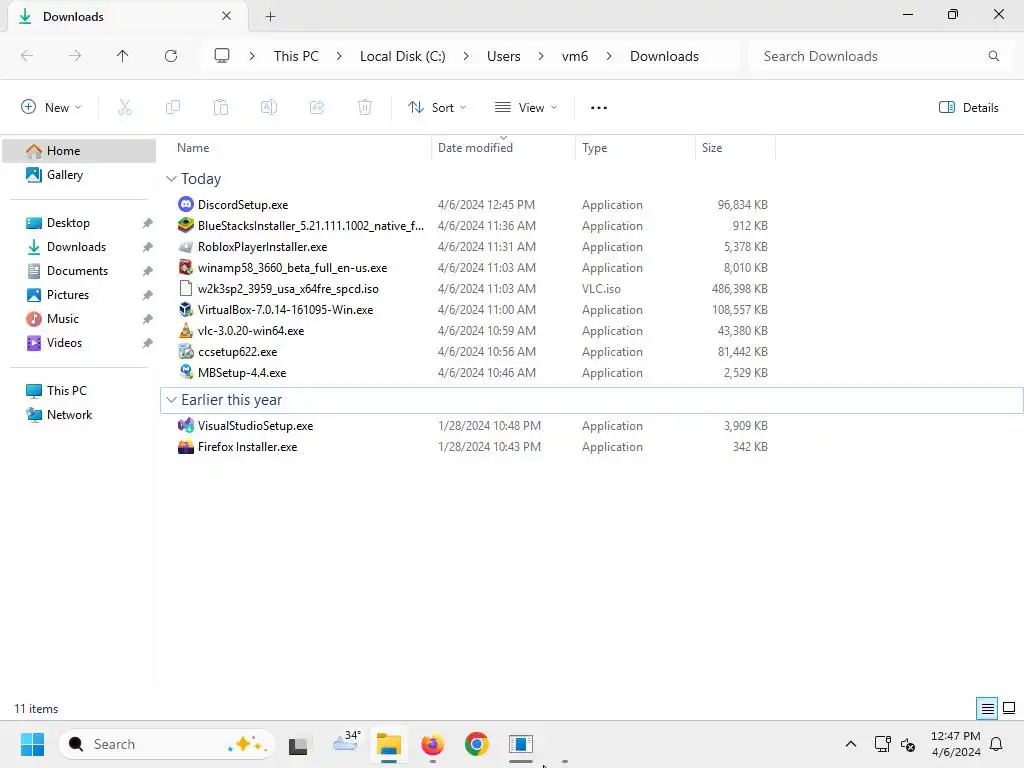
Task: Refresh the Downloads folder view
Action: click(171, 56)
